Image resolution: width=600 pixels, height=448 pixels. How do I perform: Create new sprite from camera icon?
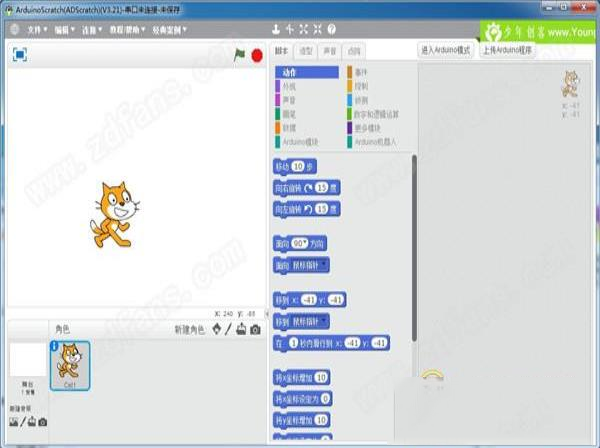[255, 329]
